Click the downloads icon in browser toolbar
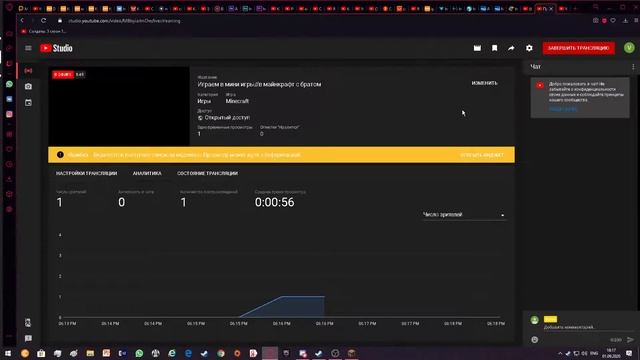Screen dimensions: 640x360 [625, 20]
